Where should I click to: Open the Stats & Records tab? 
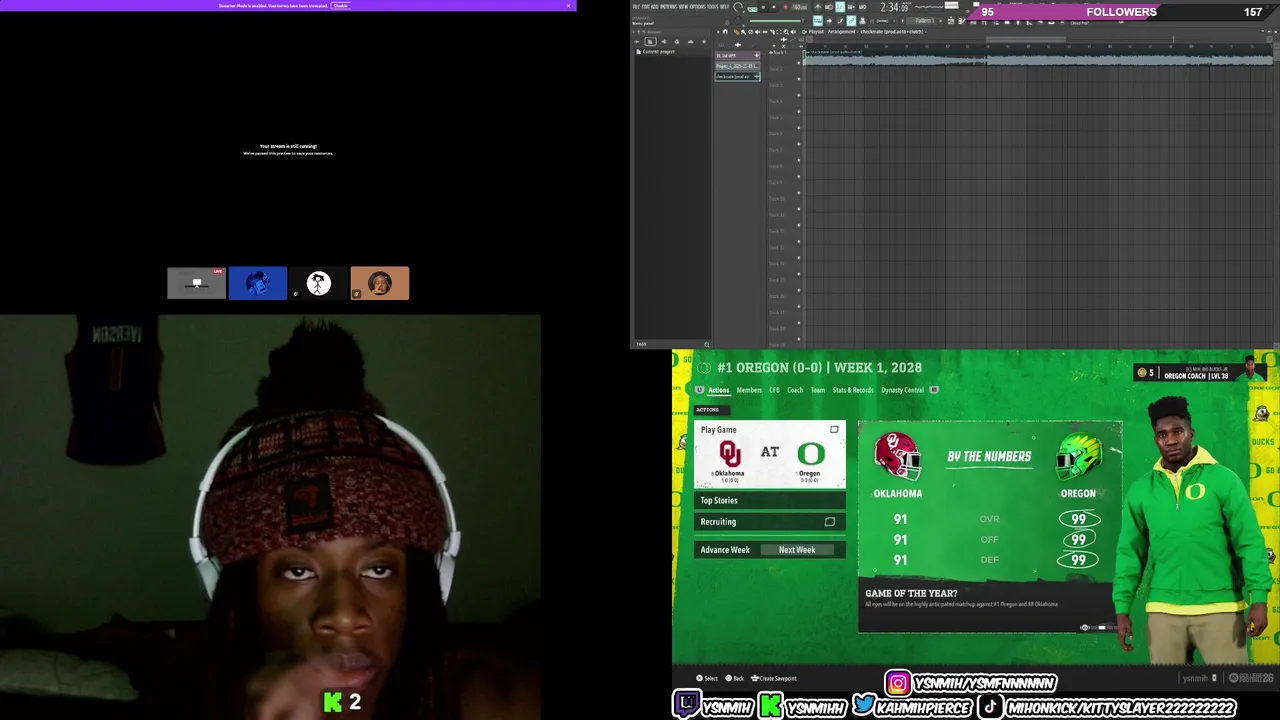[853, 390]
